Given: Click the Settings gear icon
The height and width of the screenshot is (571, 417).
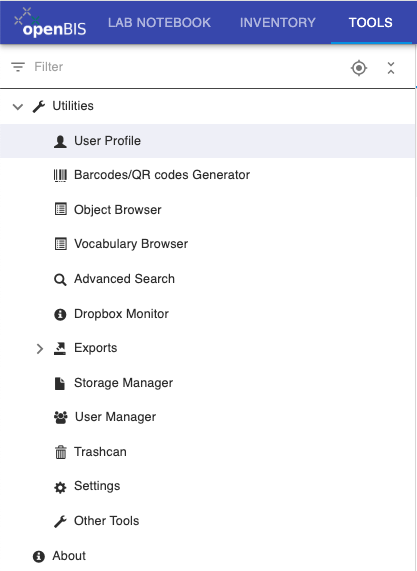Looking at the screenshot, I should click(x=60, y=487).
